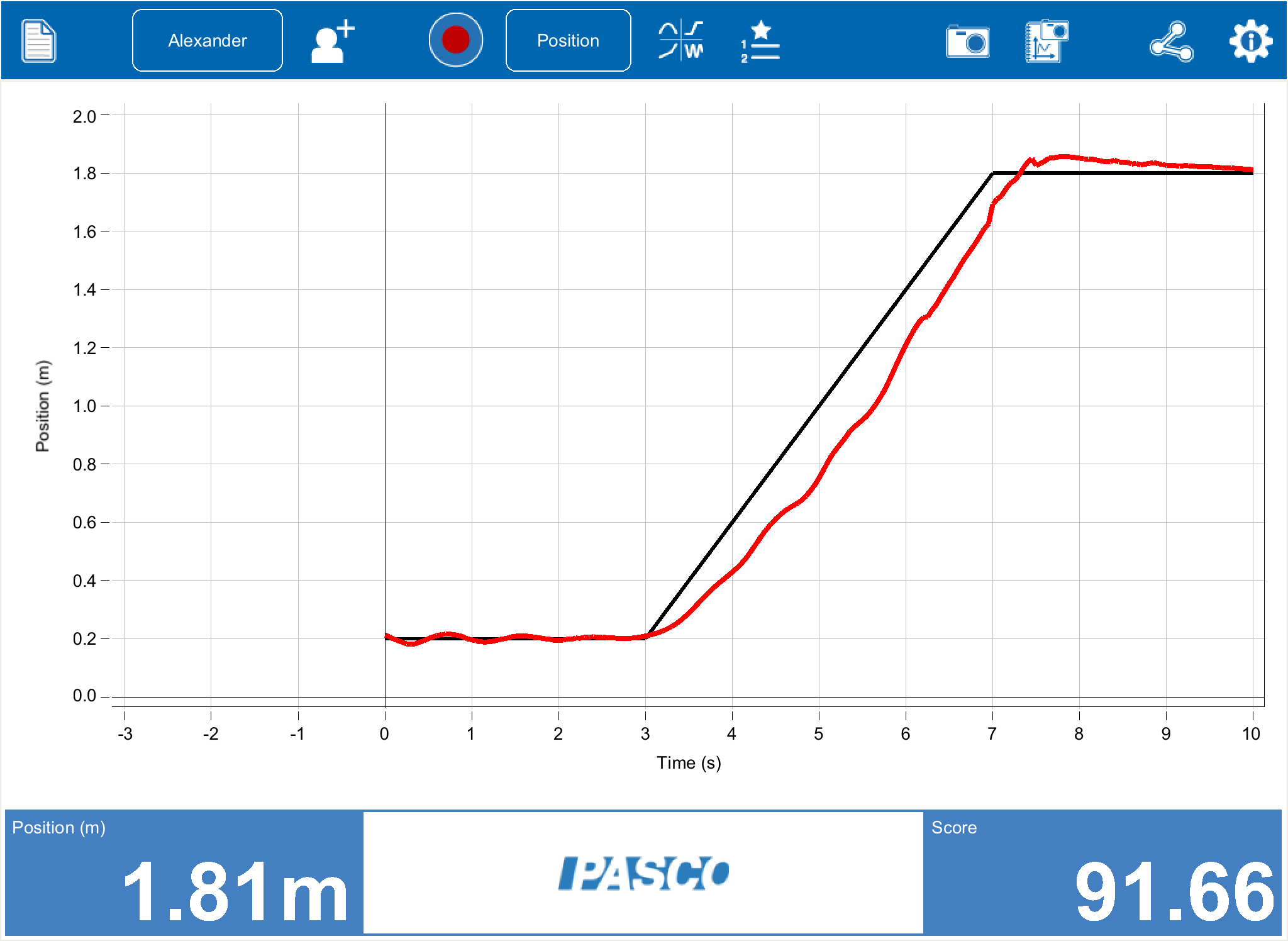Click the PASCO logo banner

pos(643,872)
